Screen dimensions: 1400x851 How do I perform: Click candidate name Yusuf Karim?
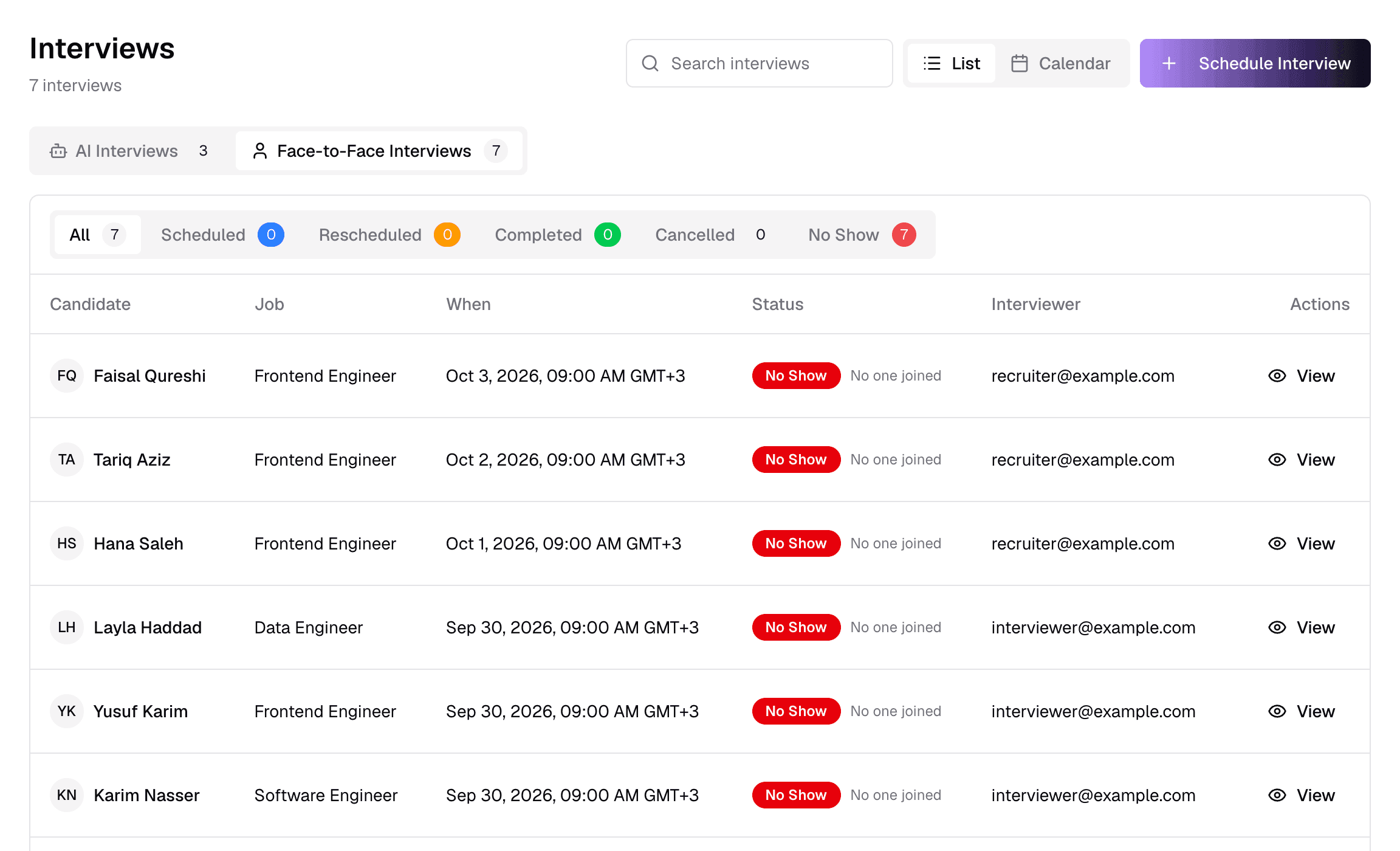(x=140, y=711)
